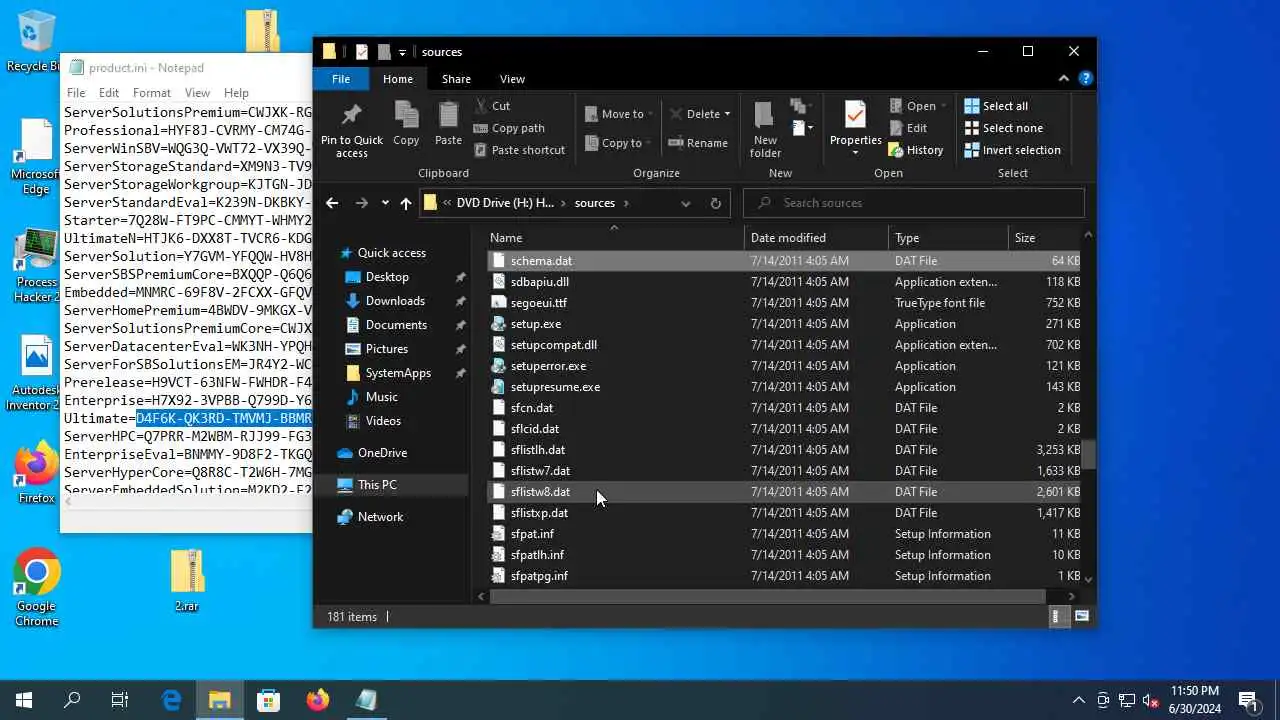Switch to Large icons view layout
The width and height of the screenshot is (1280, 720).
[1081, 617]
